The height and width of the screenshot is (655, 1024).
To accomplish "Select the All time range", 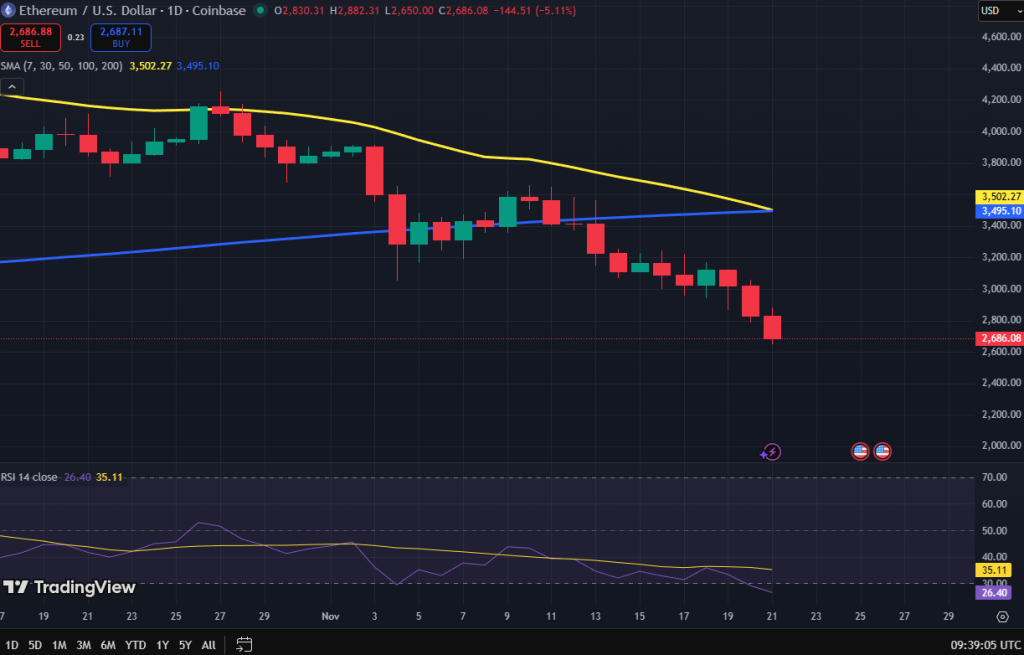I will pos(208,645).
